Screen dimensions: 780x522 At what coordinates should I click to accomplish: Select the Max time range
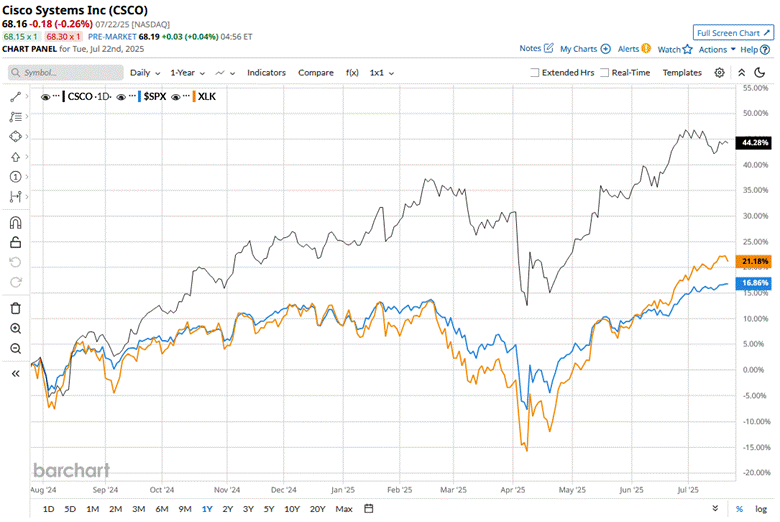click(344, 509)
